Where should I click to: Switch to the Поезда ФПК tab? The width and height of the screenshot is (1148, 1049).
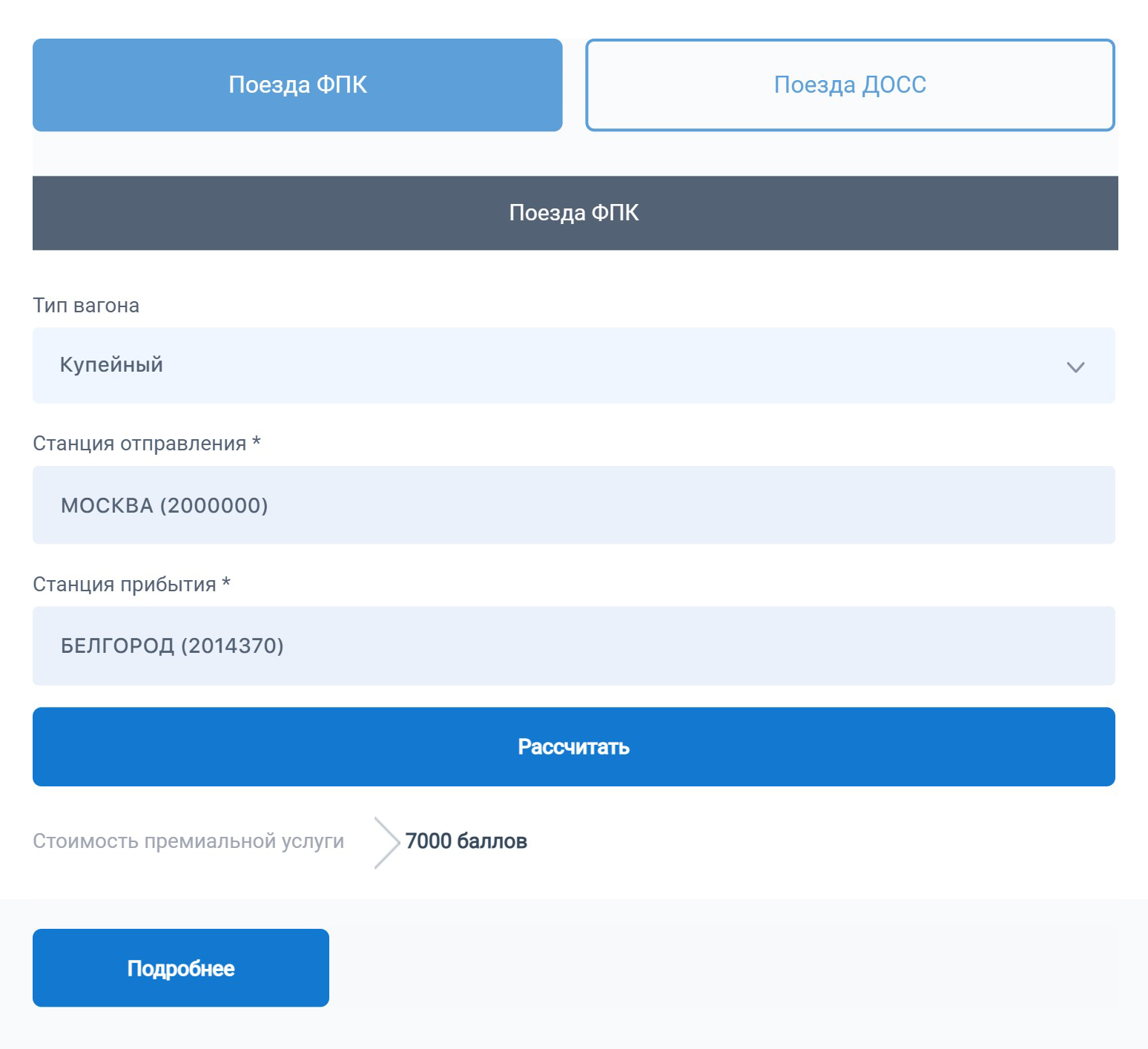coord(297,85)
